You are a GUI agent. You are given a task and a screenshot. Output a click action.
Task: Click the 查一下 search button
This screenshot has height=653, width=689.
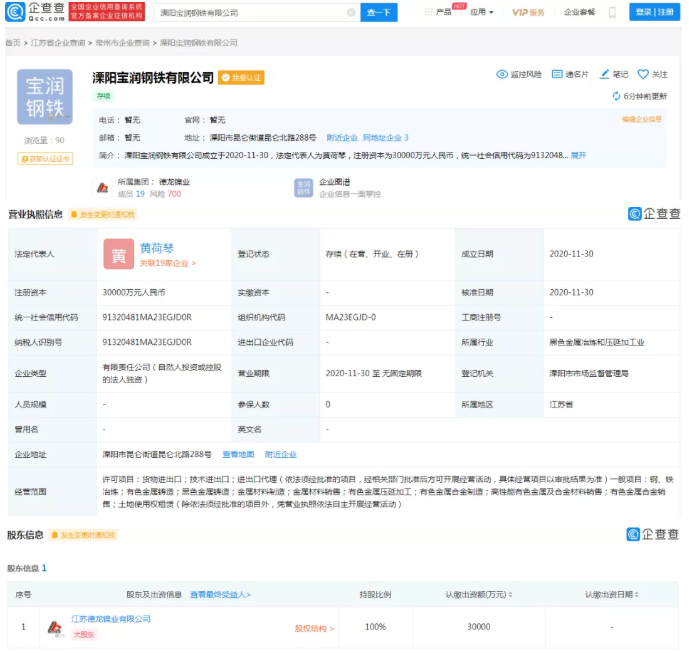coord(379,12)
